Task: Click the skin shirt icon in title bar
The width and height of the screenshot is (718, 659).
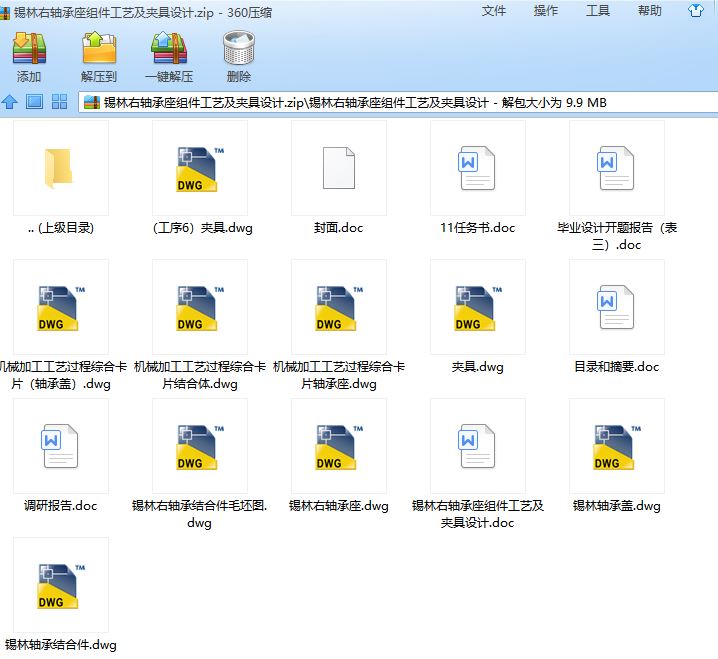Action: click(x=696, y=11)
